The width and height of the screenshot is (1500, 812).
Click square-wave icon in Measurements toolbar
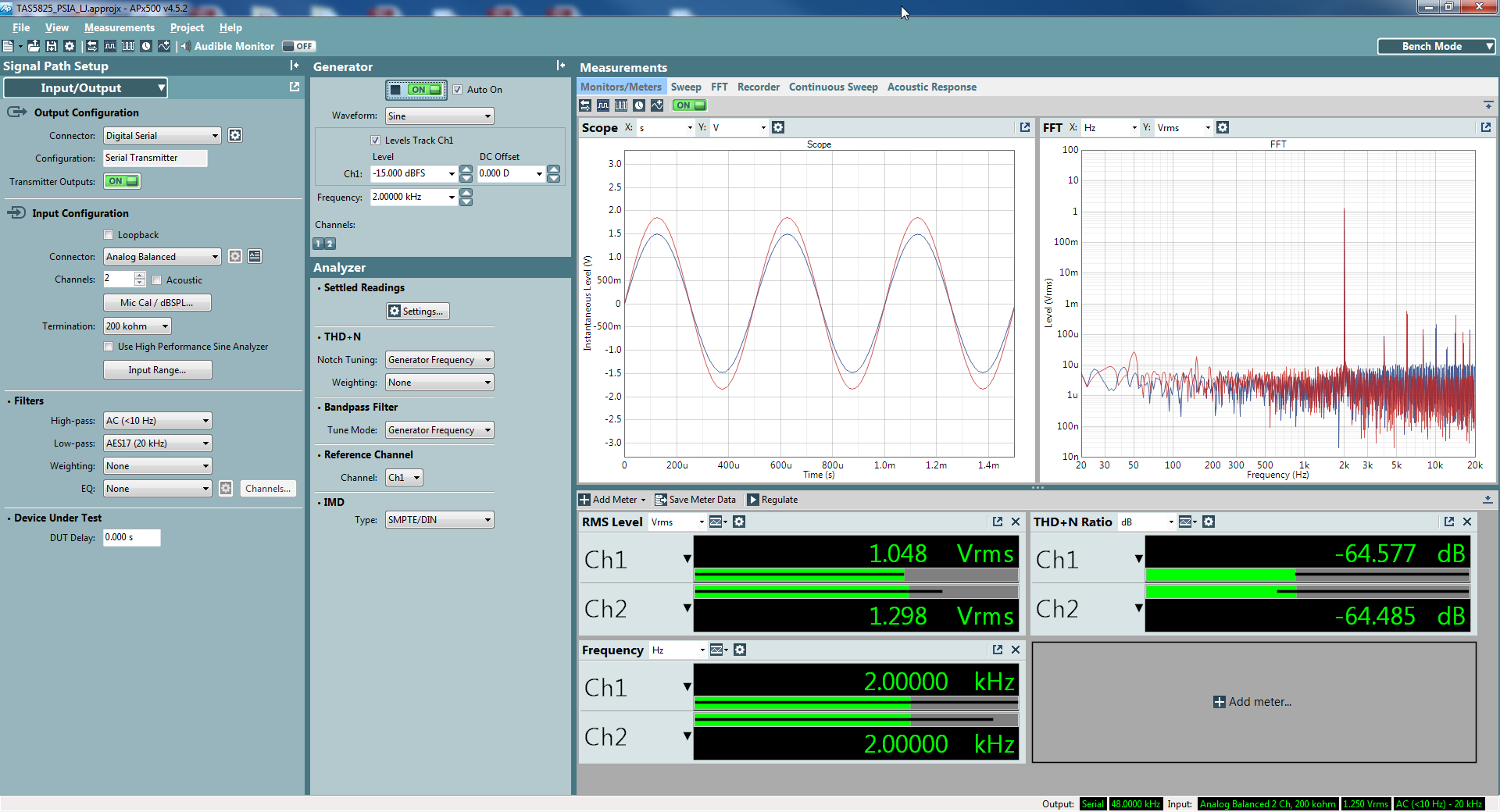(603, 105)
